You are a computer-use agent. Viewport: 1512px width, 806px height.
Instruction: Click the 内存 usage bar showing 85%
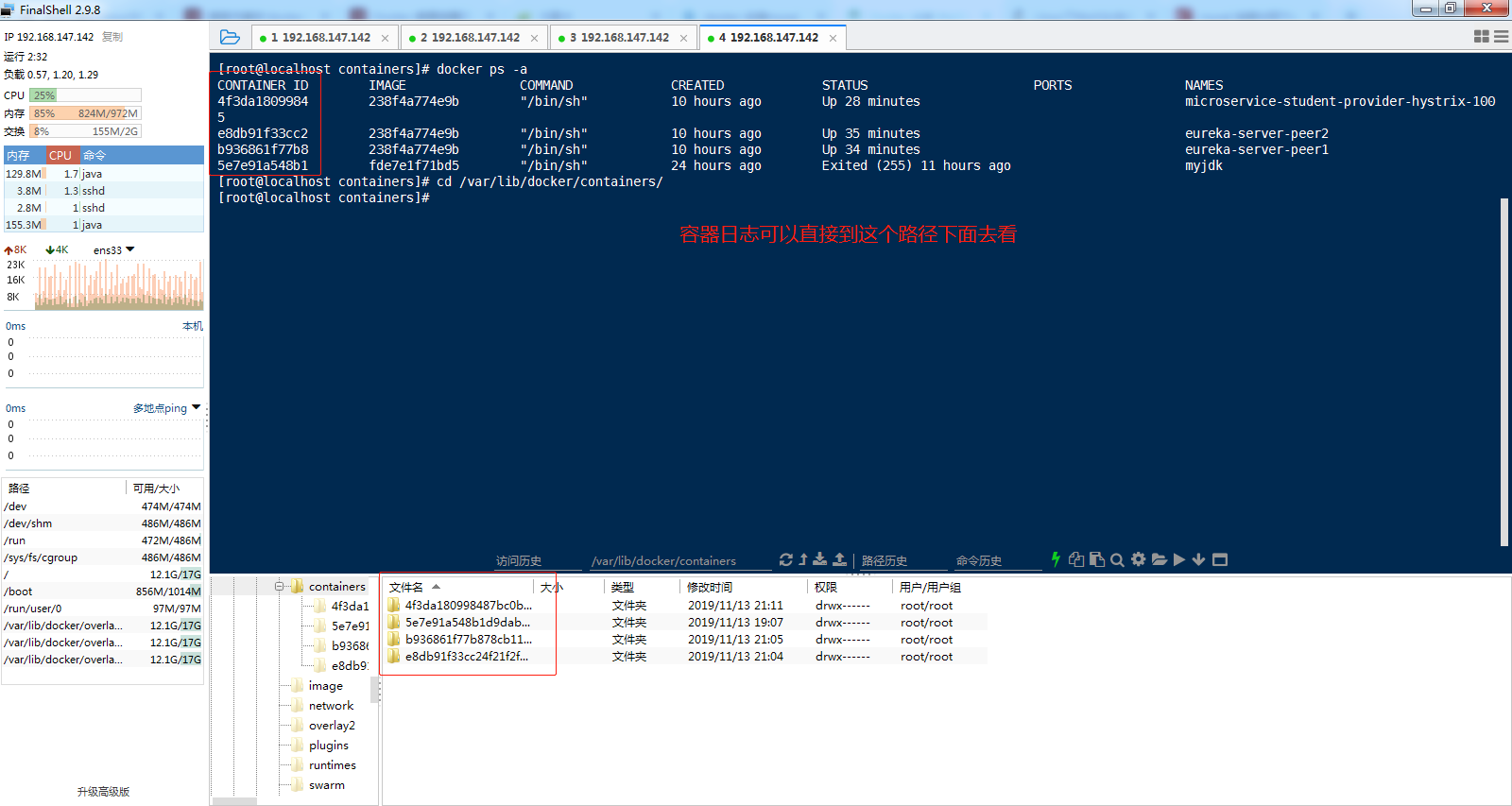click(x=86, y=112)
